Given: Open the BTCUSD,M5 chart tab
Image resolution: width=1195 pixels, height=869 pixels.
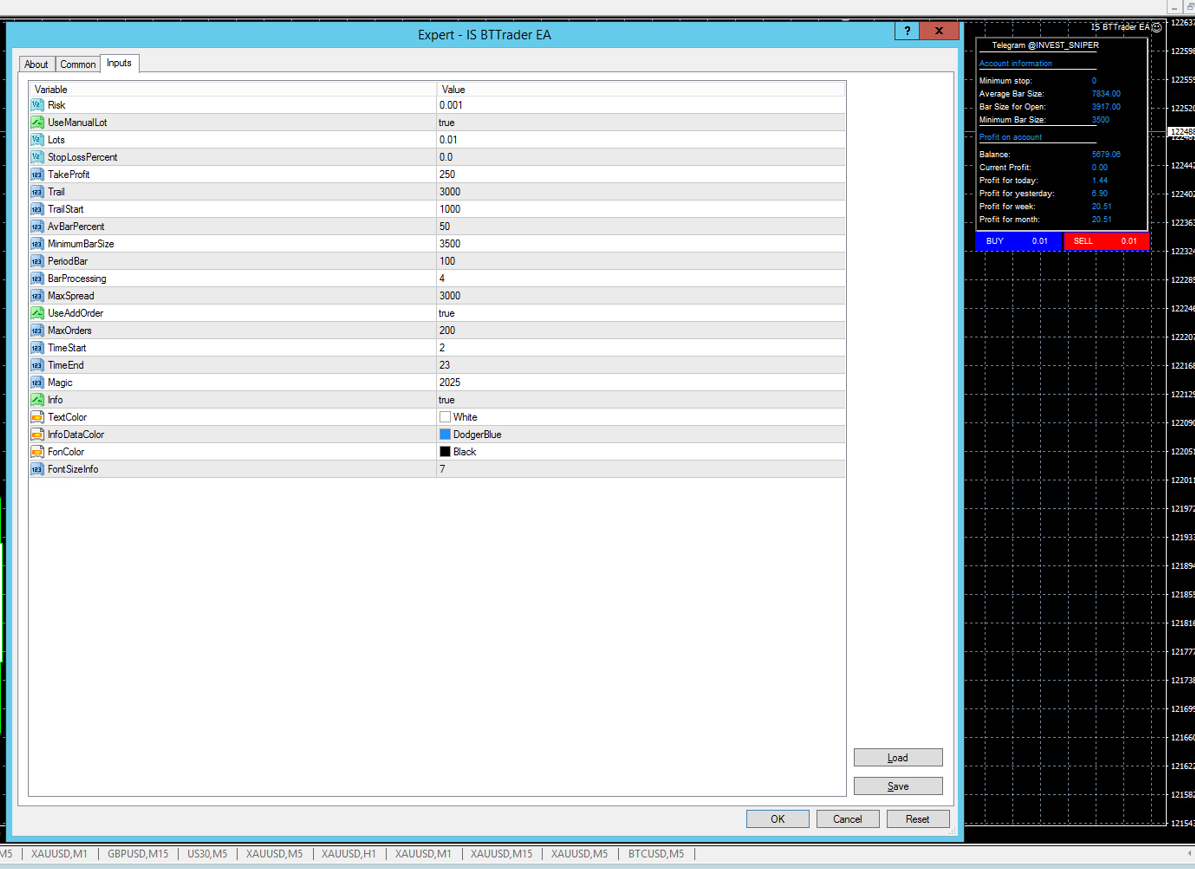Looking at the screenshot, I should 656,854.
